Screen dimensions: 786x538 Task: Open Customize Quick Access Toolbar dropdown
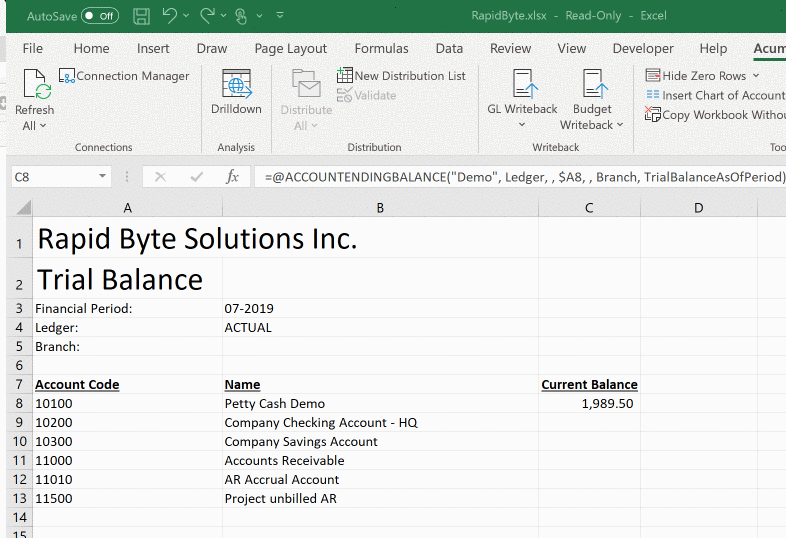280,16
